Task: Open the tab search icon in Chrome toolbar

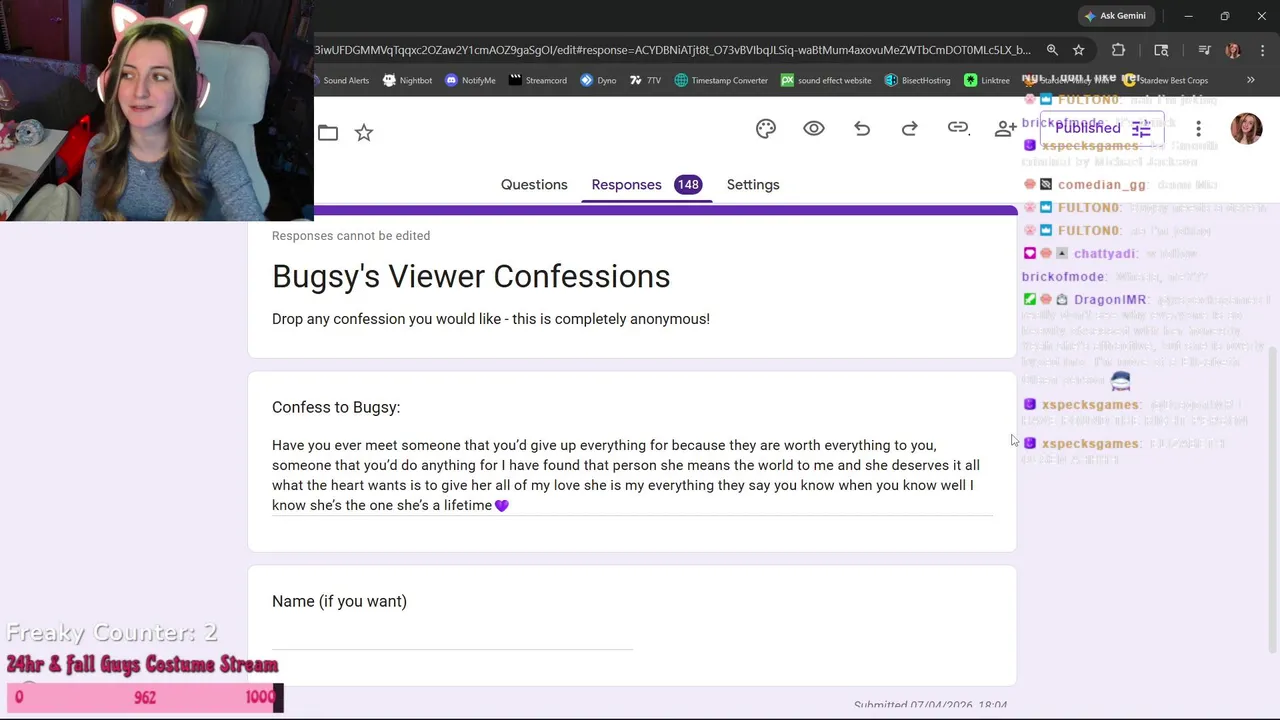Action: point(1161,50)
